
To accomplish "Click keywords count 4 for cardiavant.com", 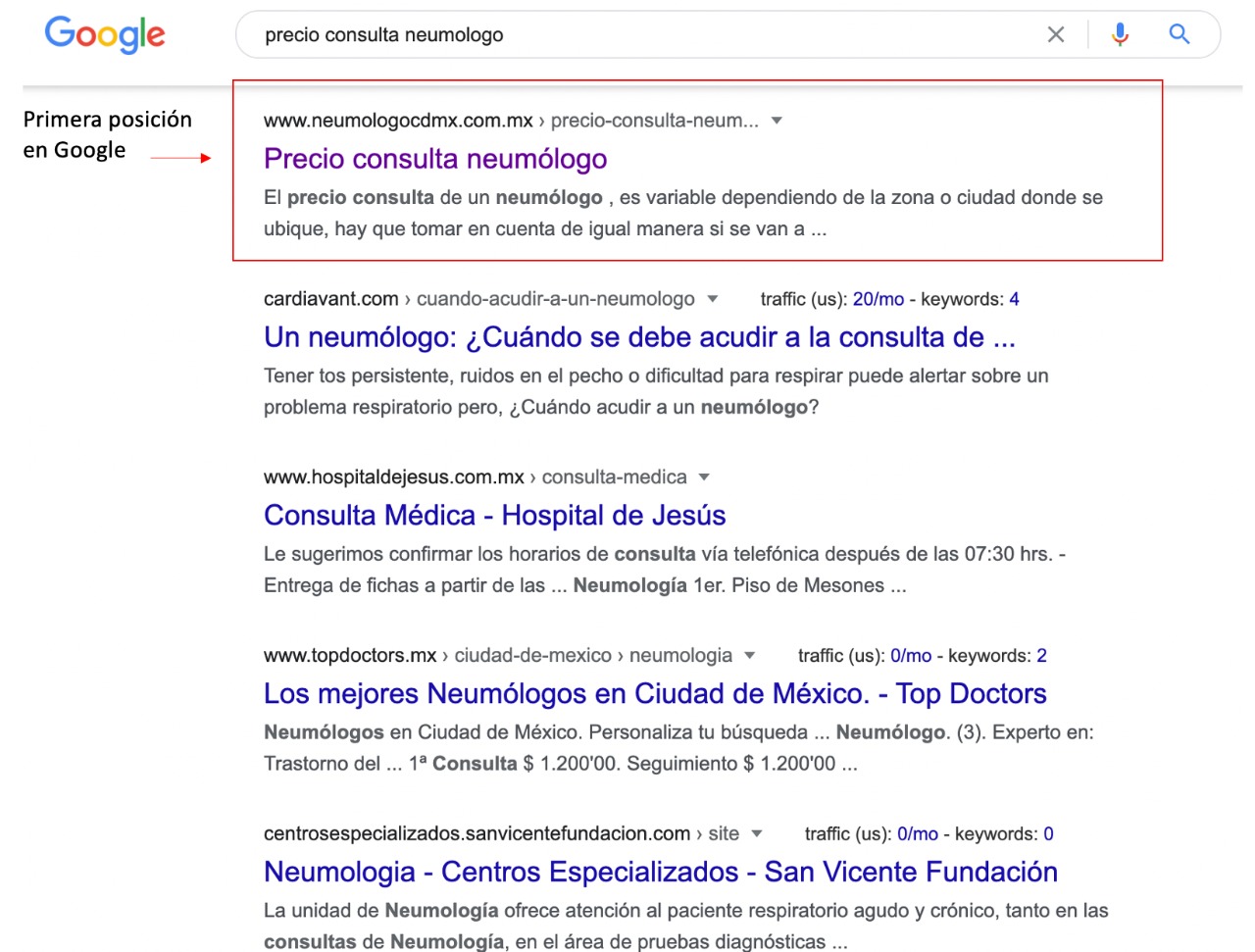I will (x=1014, y=299).
